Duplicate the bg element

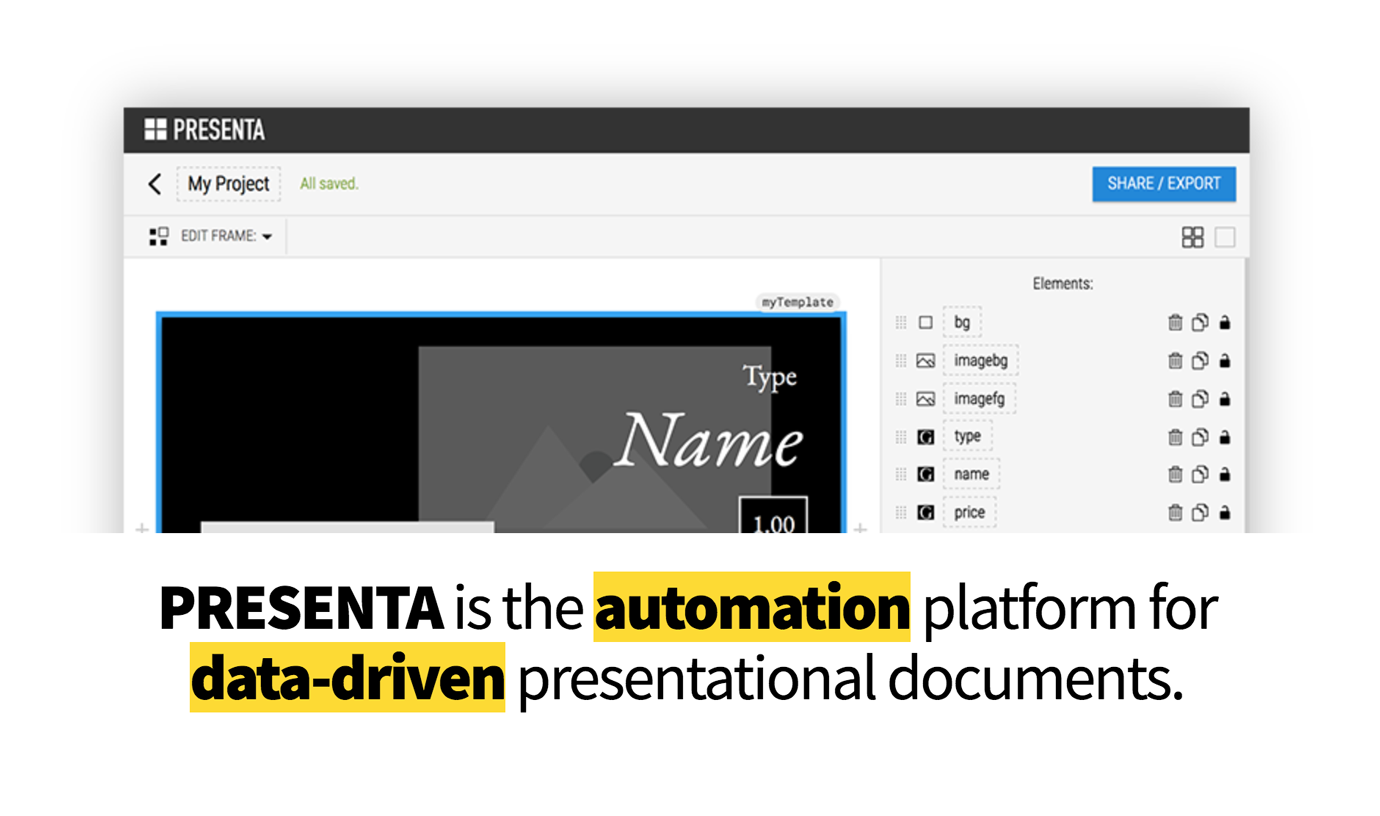tap(1200, 323)
